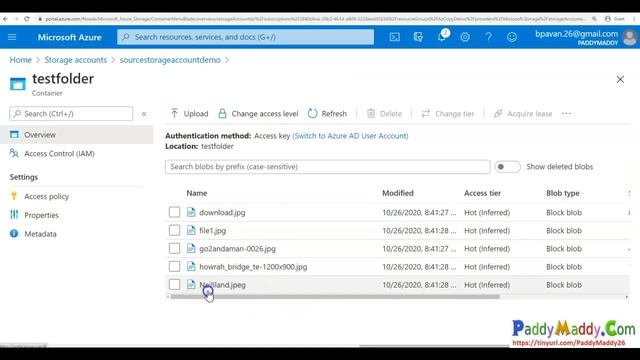Refresh the blob list
Screen dimensions: 640x360
click(327, 113)
